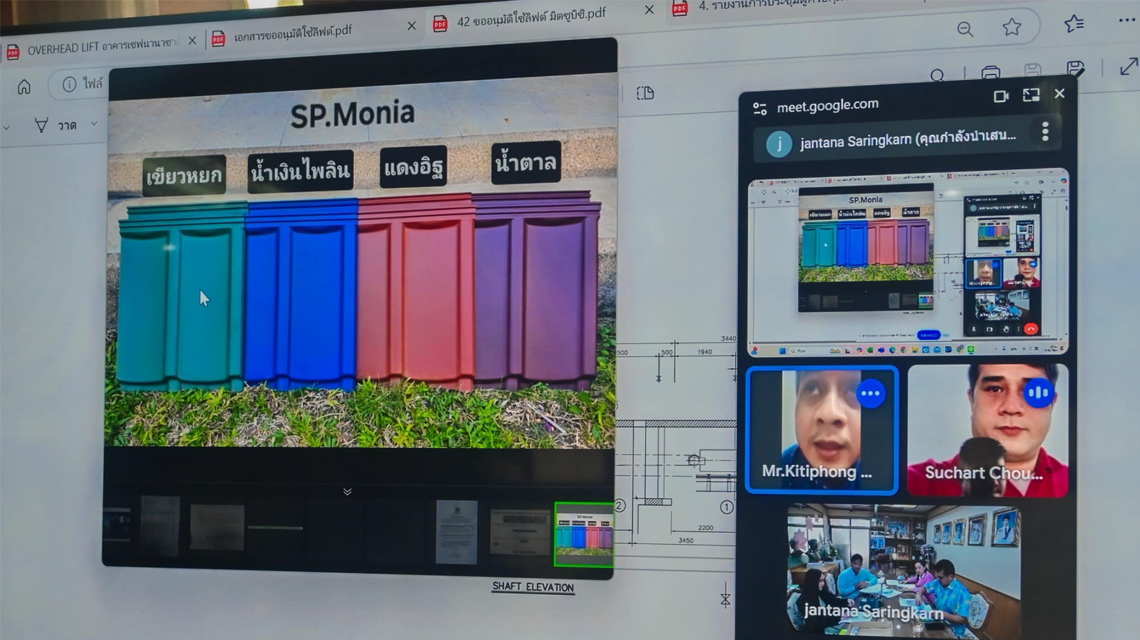1140x640 pixels.
Task: Bookmark this page with the star icon
Action: coord(1011,28)
